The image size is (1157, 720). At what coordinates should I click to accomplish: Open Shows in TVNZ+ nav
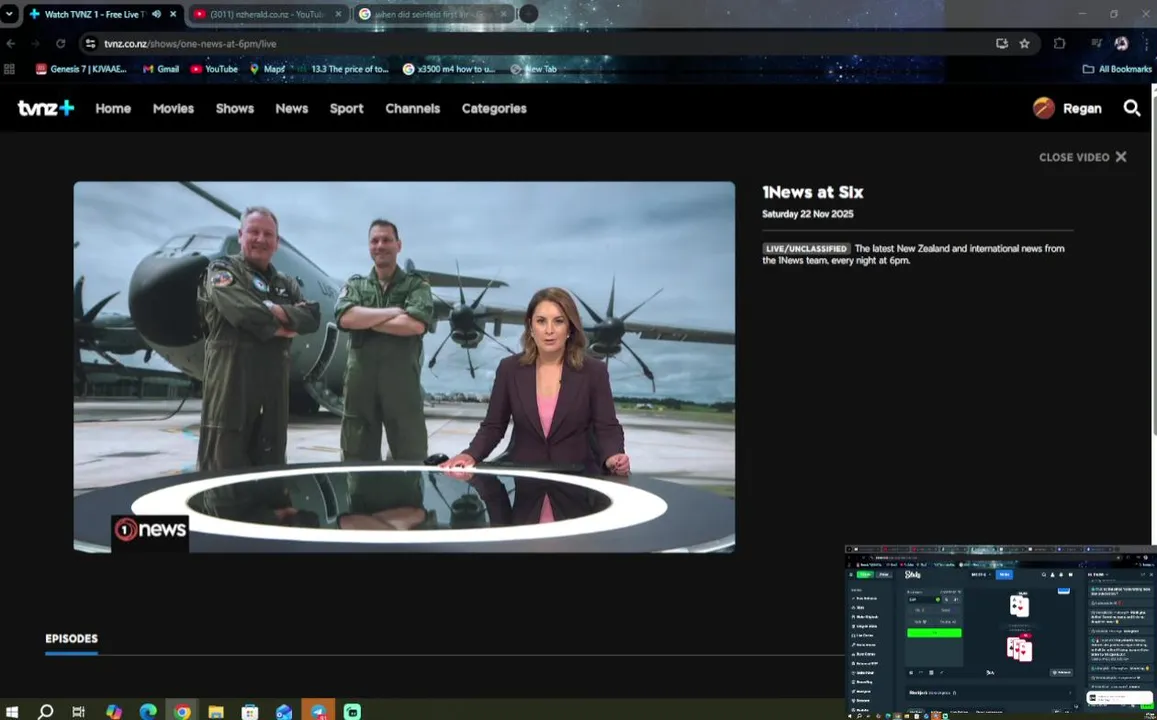click(x=235, y=108)
